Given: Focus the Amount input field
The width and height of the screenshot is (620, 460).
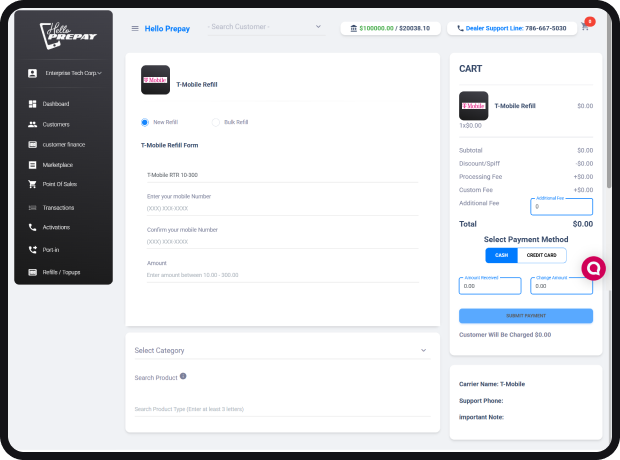Looking at the screenshot, I should [x=282, y=275].
